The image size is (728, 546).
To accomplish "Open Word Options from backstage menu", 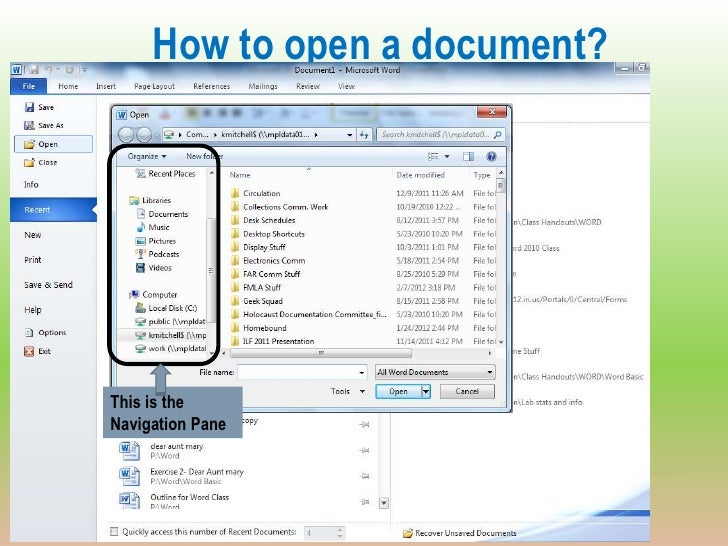I will coord(46,332).
